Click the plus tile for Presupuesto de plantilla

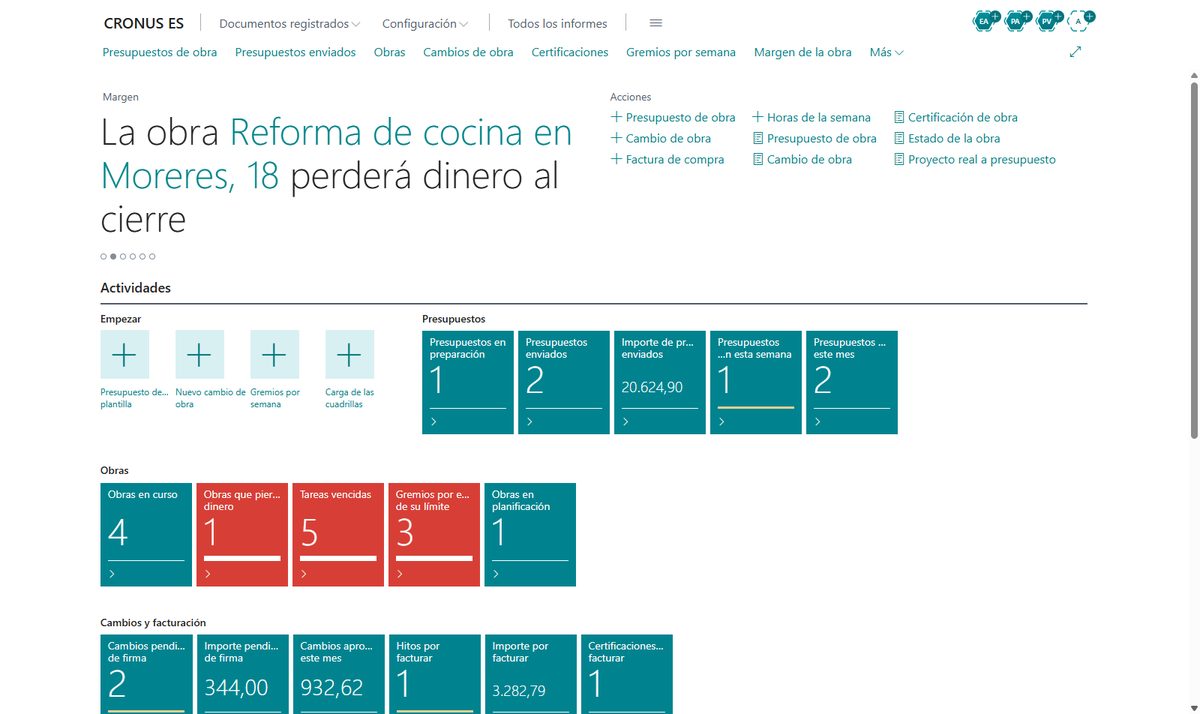(x=125, y=354)
